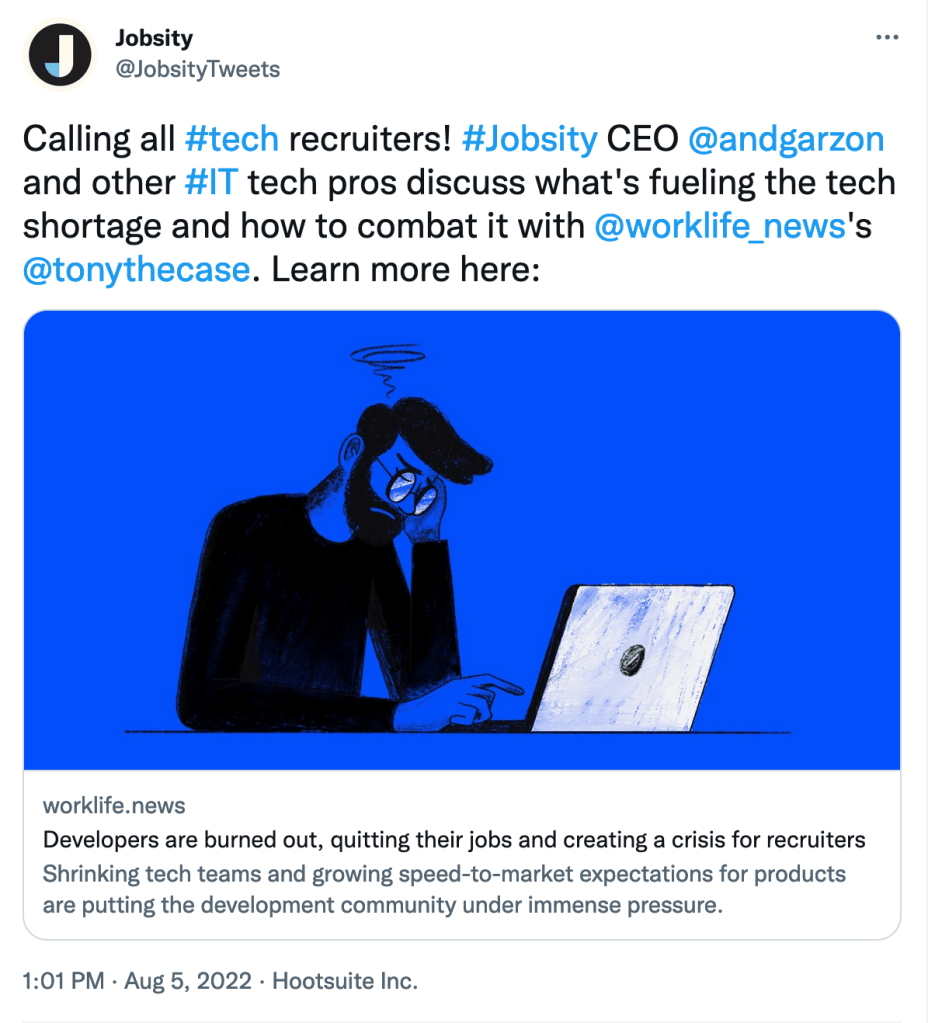This screenshot has width=935, height=1023.
Task: Click the Jobsity profile avatar
Action: 60,53
